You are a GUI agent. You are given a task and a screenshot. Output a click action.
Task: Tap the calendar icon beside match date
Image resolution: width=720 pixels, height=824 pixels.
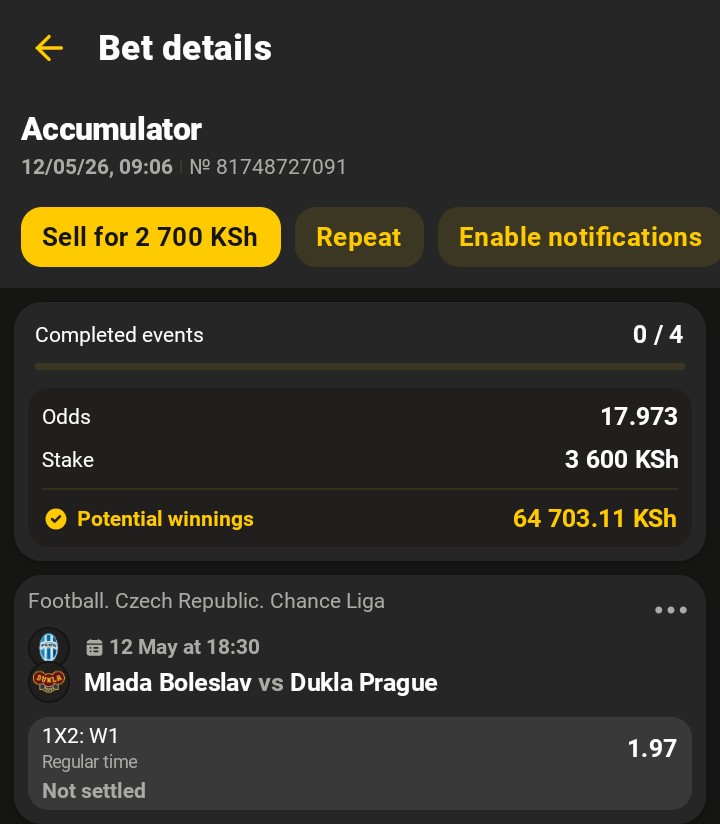[94, 647]
